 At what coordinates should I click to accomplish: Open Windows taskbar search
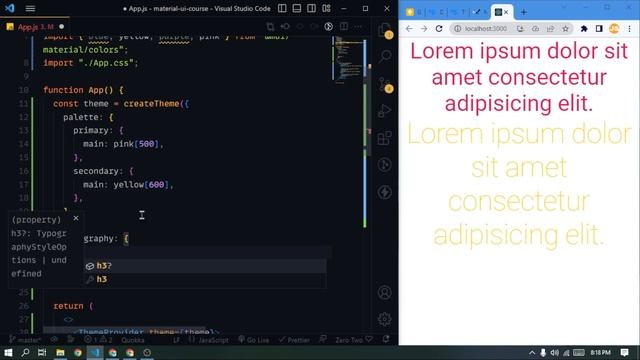pos(25,352)
